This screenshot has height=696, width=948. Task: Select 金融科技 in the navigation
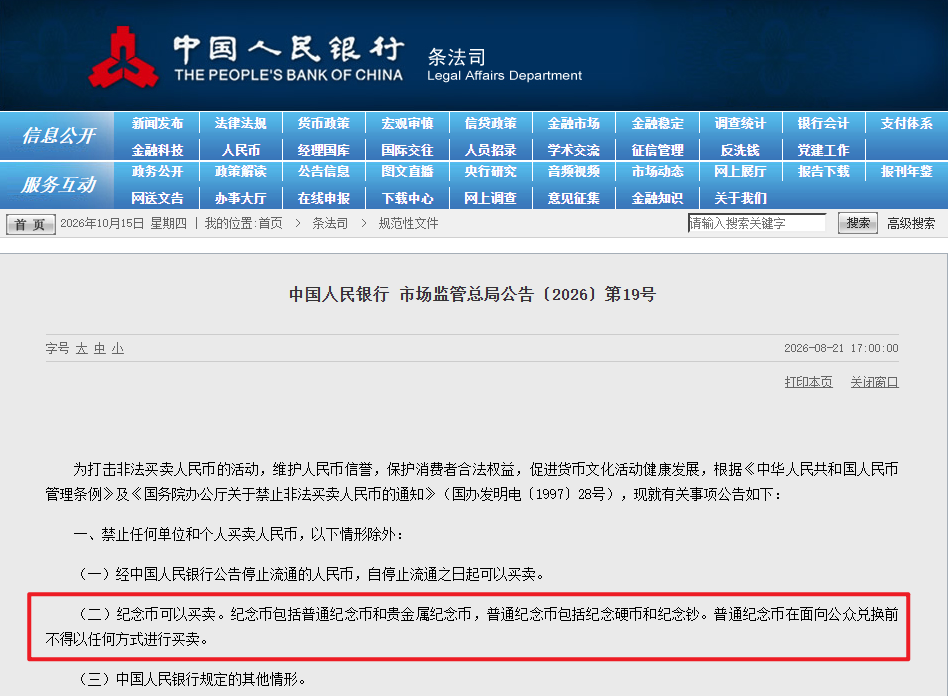coord(157,150)
